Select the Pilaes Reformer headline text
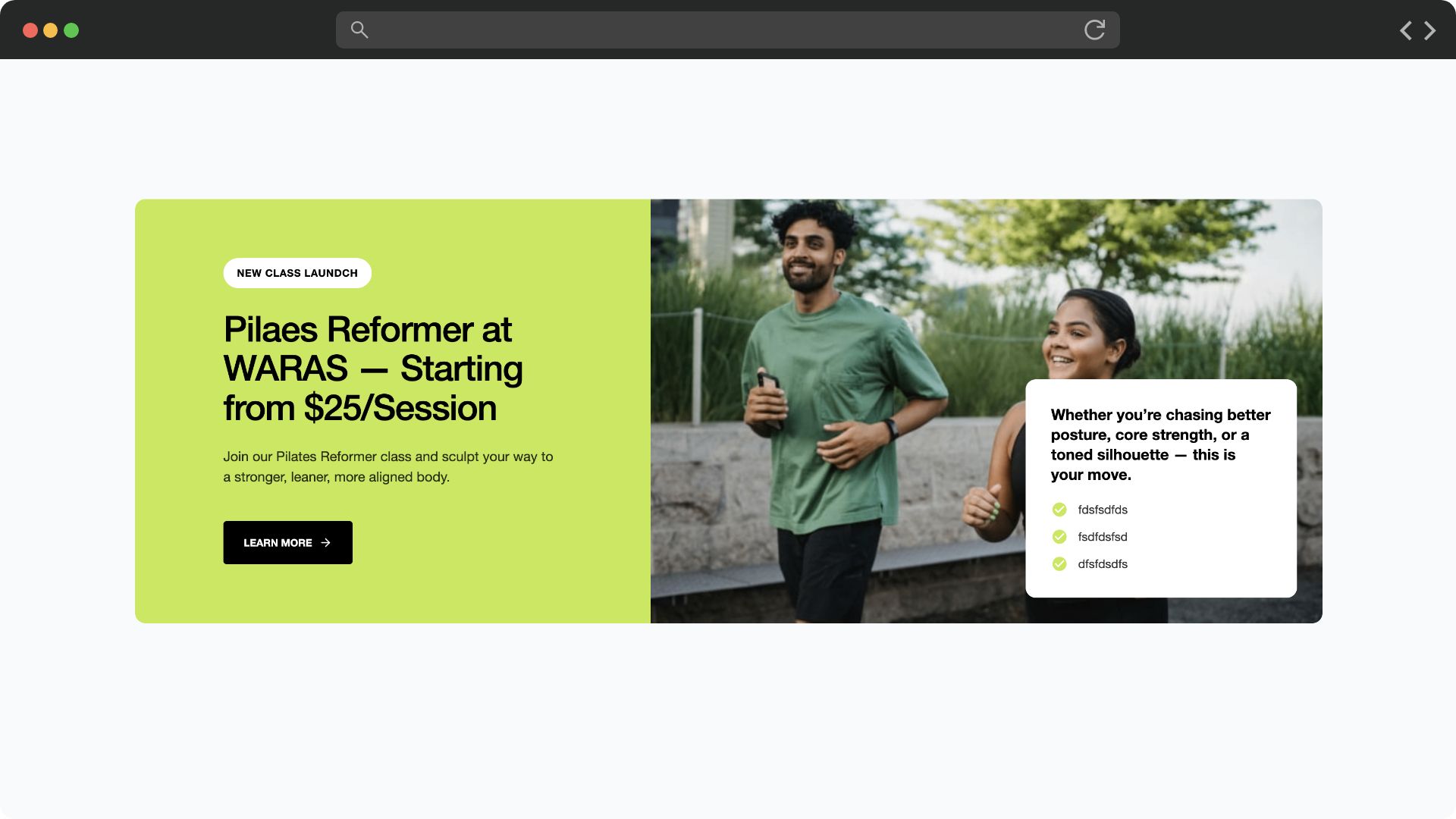Viewport: 1456px width, 819px height. 373,369
